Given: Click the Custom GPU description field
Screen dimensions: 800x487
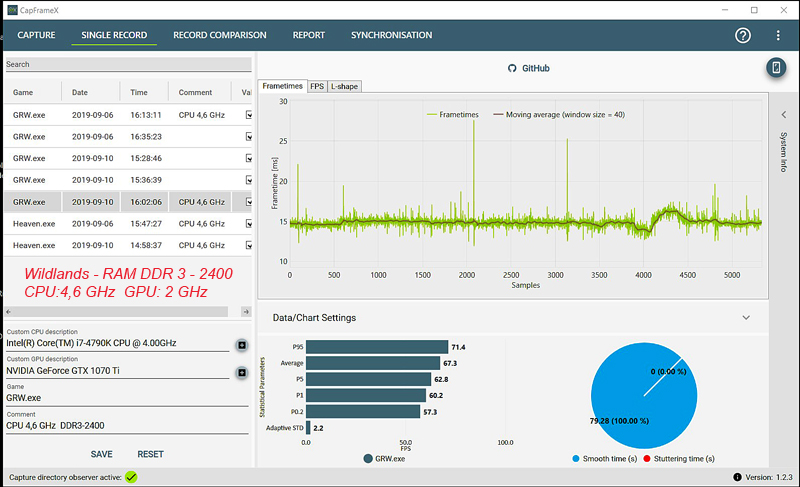Looking at the screenshot, I should (117, 371).
